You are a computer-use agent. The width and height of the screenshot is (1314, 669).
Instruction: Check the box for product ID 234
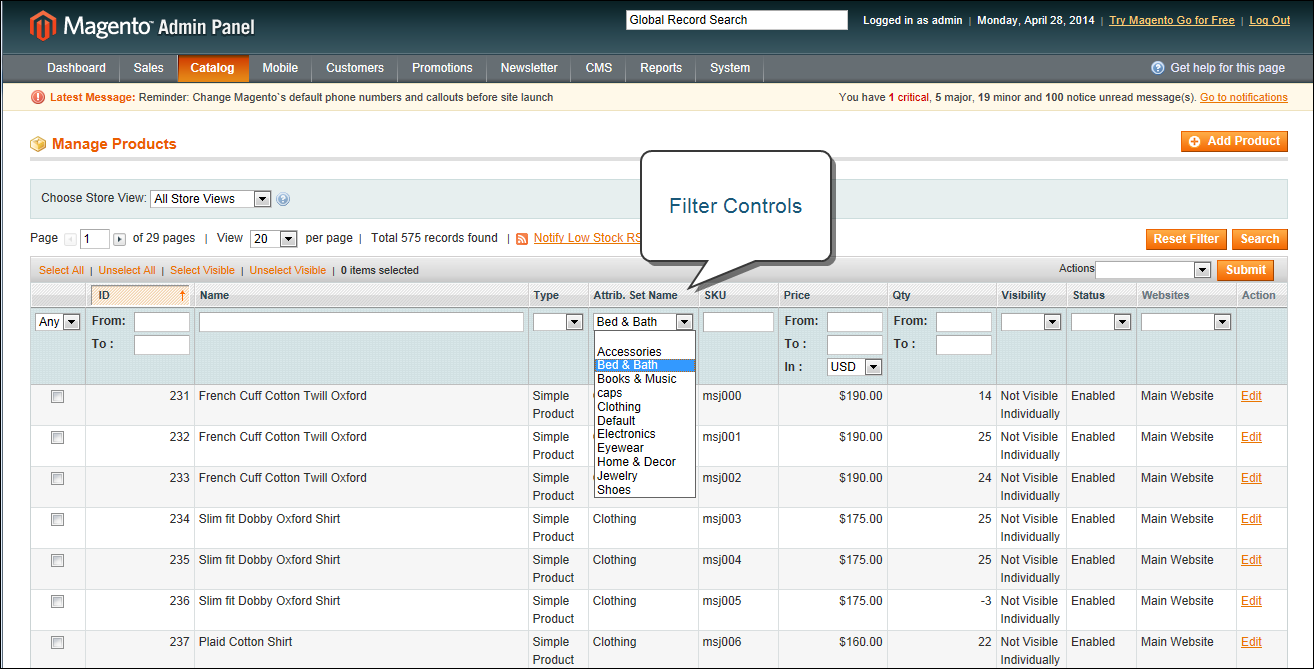57,519
